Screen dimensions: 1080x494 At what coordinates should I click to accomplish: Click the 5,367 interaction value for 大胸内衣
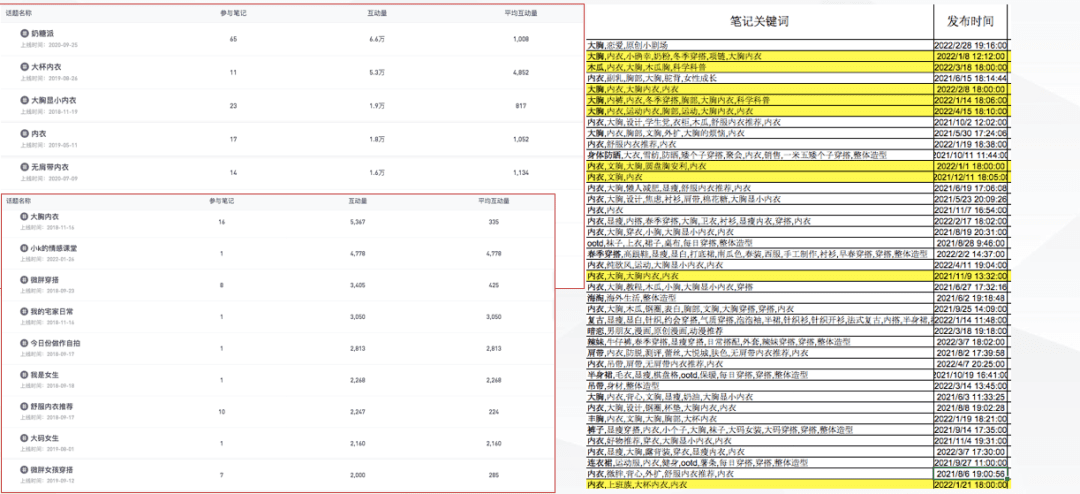click(x=357, y=222)
